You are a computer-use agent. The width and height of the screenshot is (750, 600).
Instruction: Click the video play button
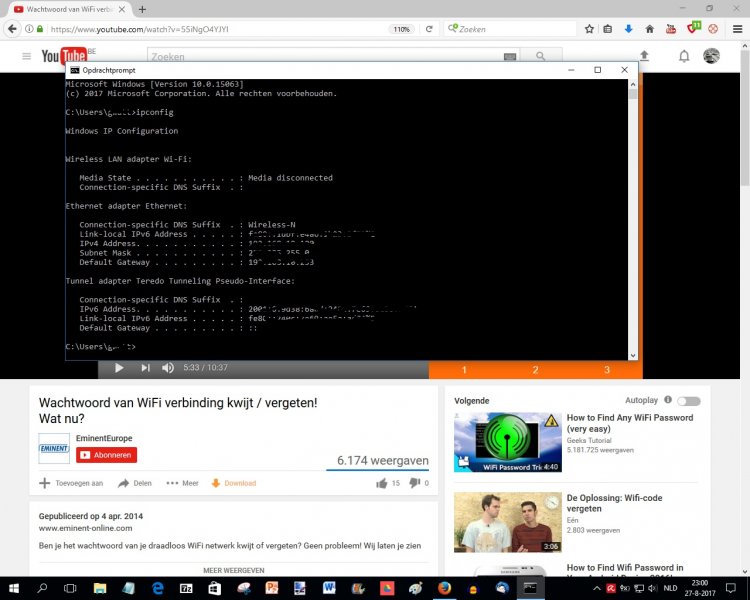119,367
